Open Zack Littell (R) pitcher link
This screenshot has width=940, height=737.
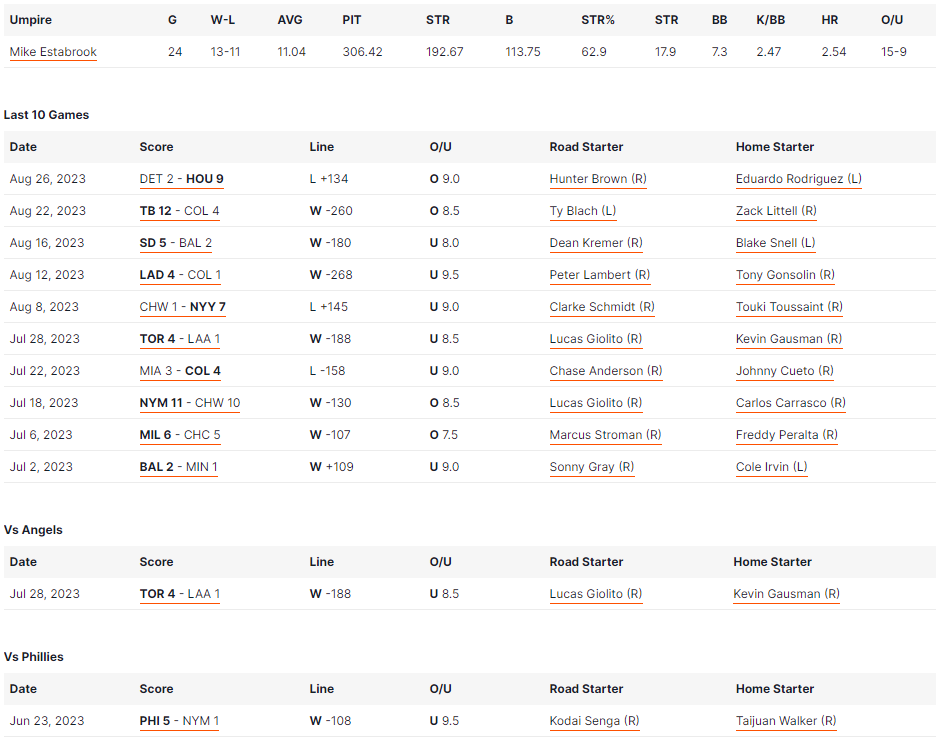click(776, 211)
